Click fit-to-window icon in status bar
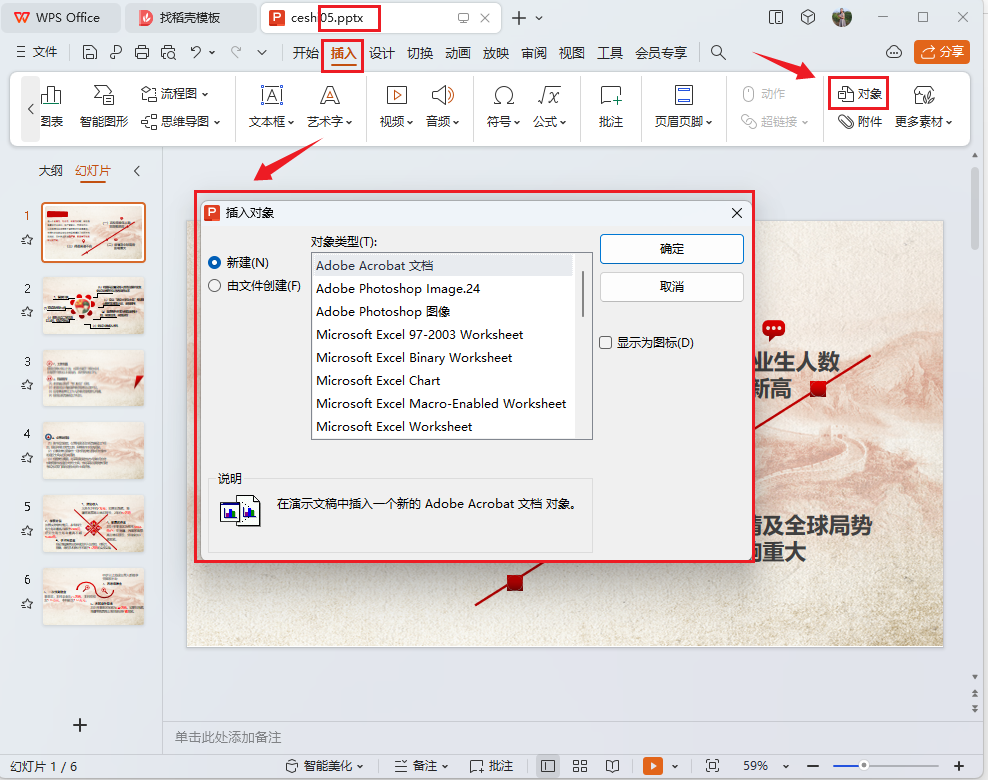This screenshot has width=988, height=780. (713, 766)
